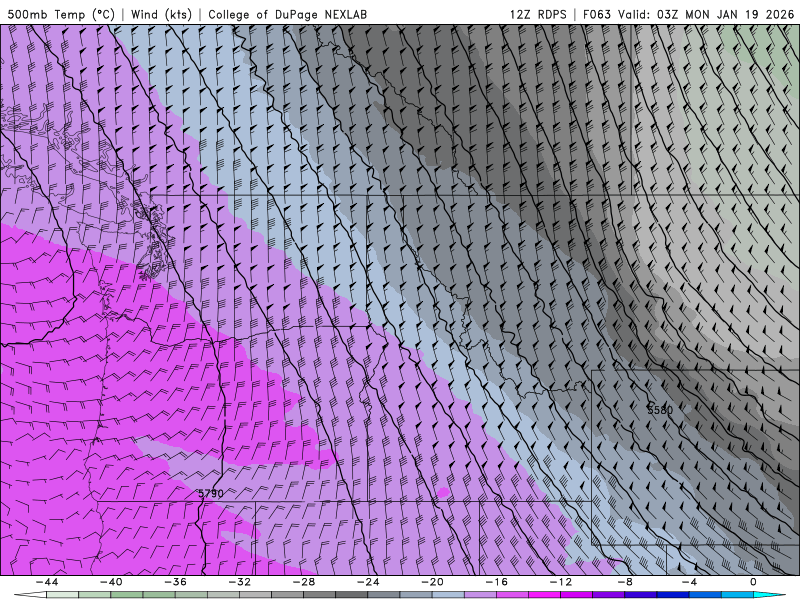Click the -12 colorbar tick label
Screen dimensions: 800x600
[x=561, y=582]
